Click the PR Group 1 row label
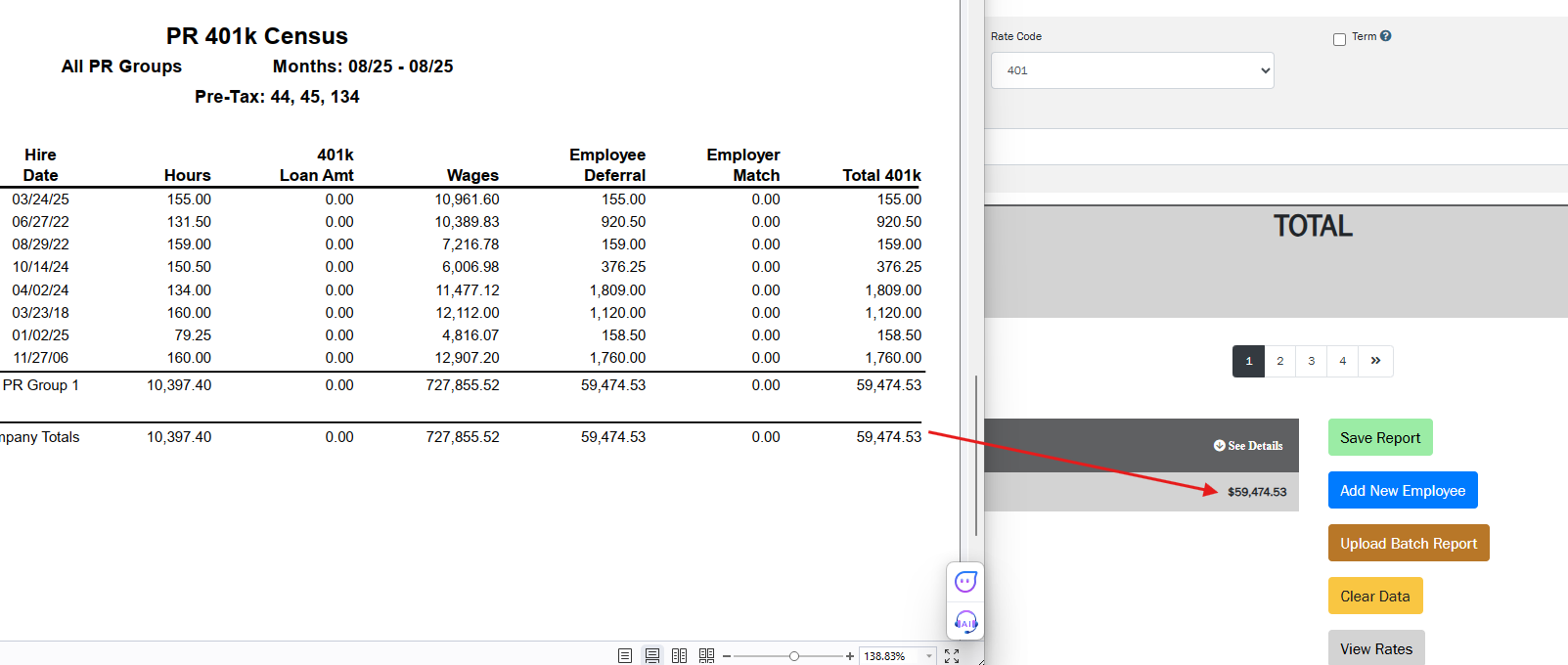Viewport: 1568px width, 665px height. (41, 385)
